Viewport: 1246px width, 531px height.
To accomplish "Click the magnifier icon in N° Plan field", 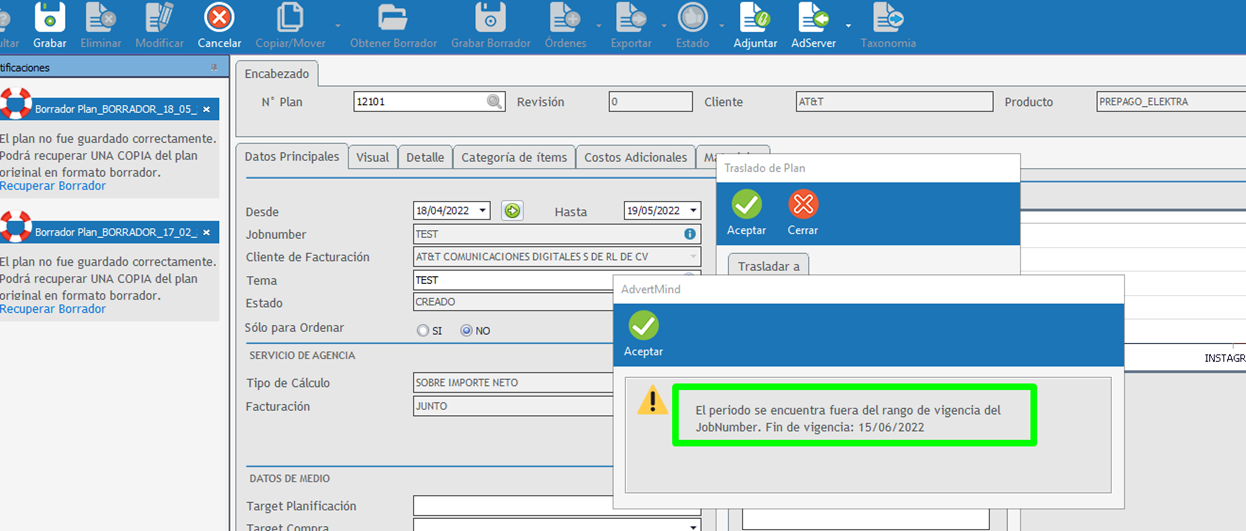I will pos(494,102).
